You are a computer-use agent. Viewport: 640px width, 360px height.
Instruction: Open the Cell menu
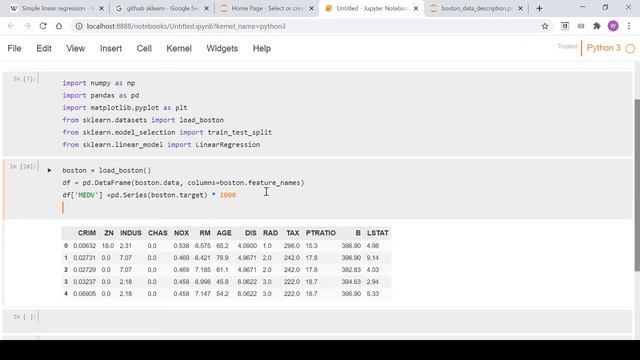[144, 49]
